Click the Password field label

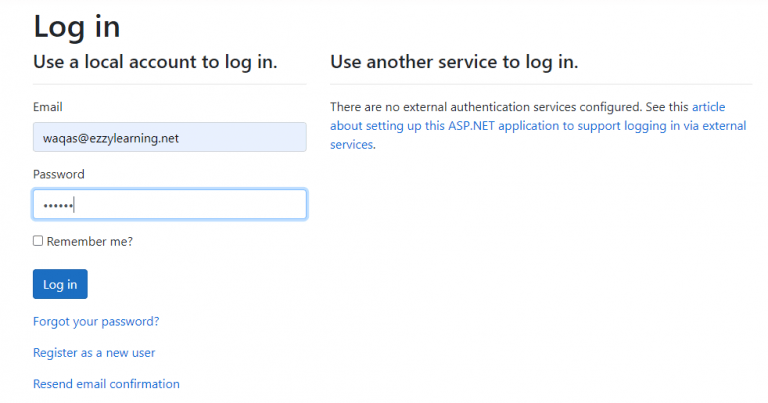[59, 174]
